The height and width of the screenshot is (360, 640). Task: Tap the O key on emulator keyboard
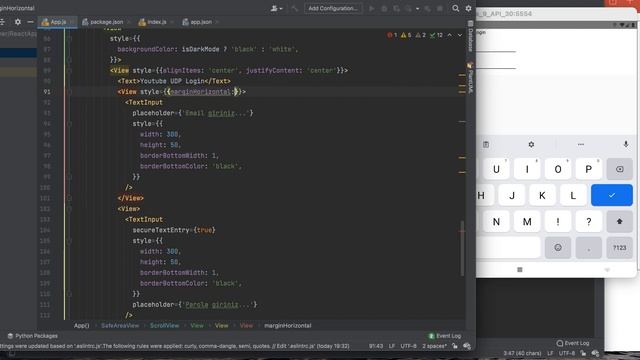(558, 169)
